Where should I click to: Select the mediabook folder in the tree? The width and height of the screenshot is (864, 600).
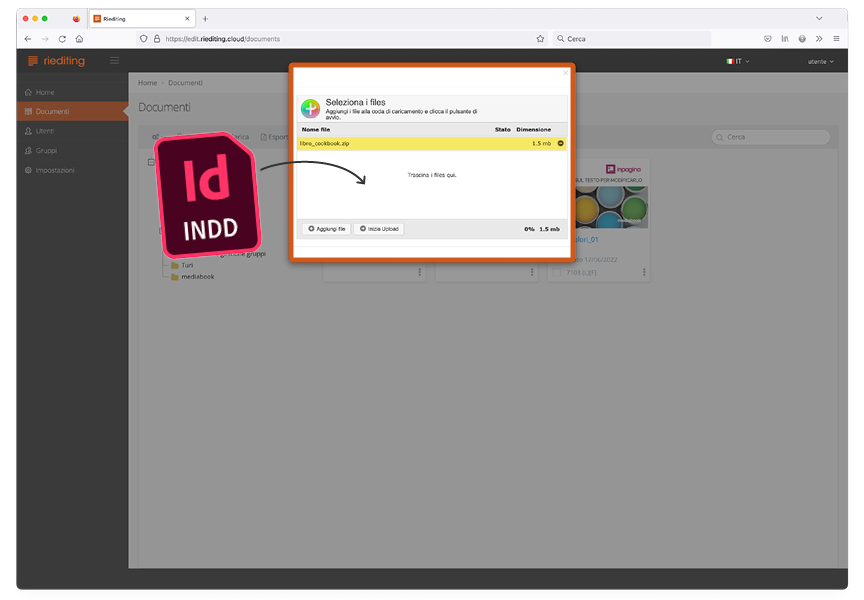click(x=197, y=277)
